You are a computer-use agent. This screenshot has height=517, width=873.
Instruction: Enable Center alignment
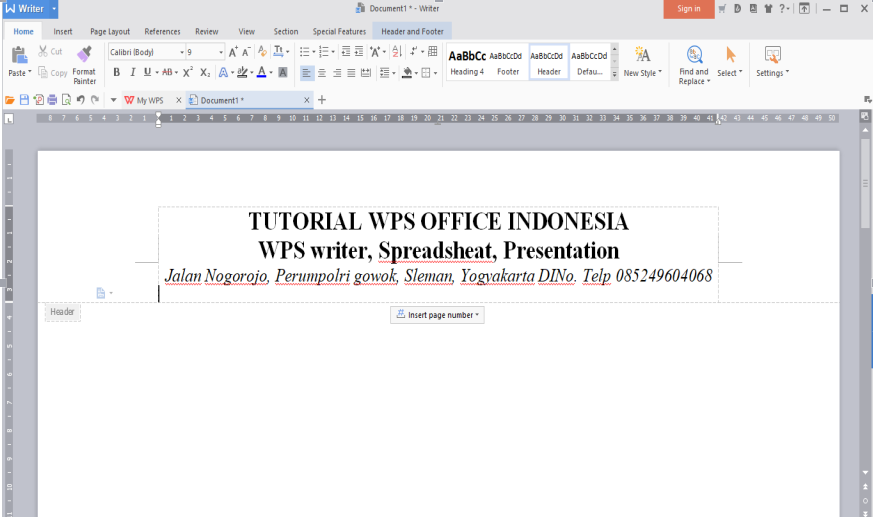322,73
